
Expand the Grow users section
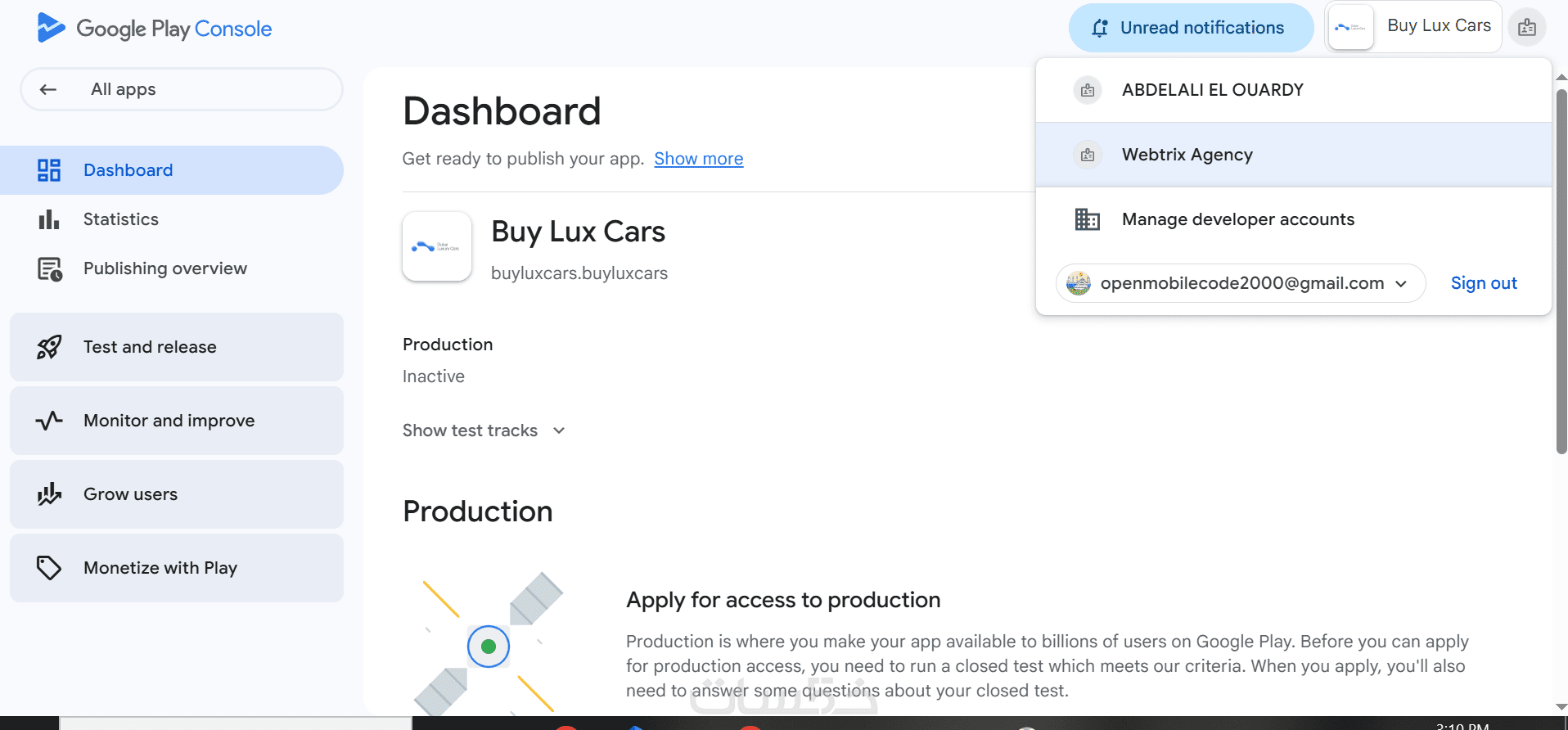177,494
